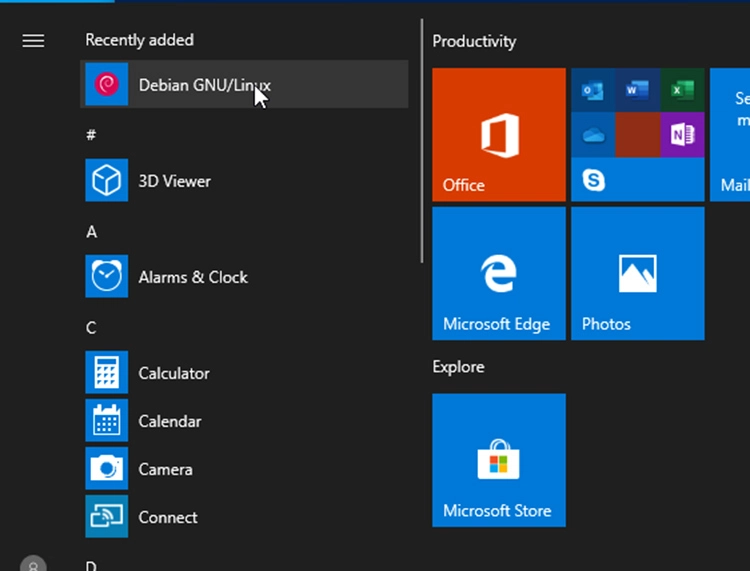
Task: Open the Mail tile
Action: click(x=730, y=134)
